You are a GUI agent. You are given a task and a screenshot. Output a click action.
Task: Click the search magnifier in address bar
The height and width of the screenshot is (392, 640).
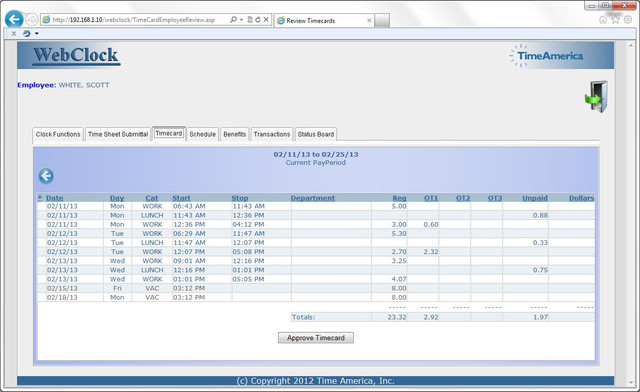[233, 19]
